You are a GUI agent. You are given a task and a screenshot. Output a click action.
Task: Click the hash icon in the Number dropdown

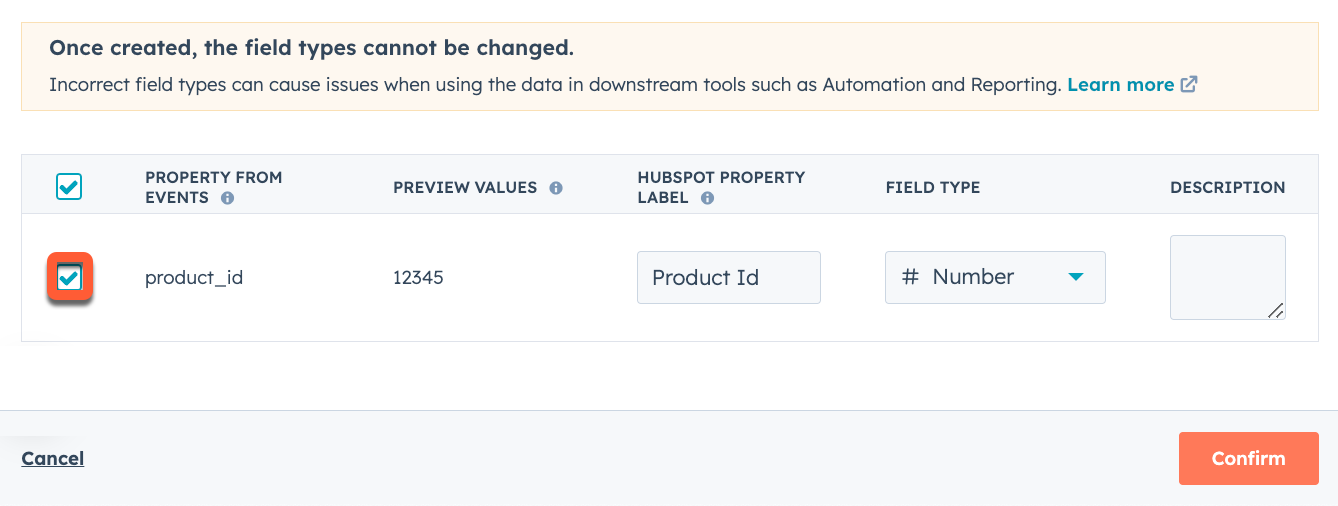click(x=910, y=277)
